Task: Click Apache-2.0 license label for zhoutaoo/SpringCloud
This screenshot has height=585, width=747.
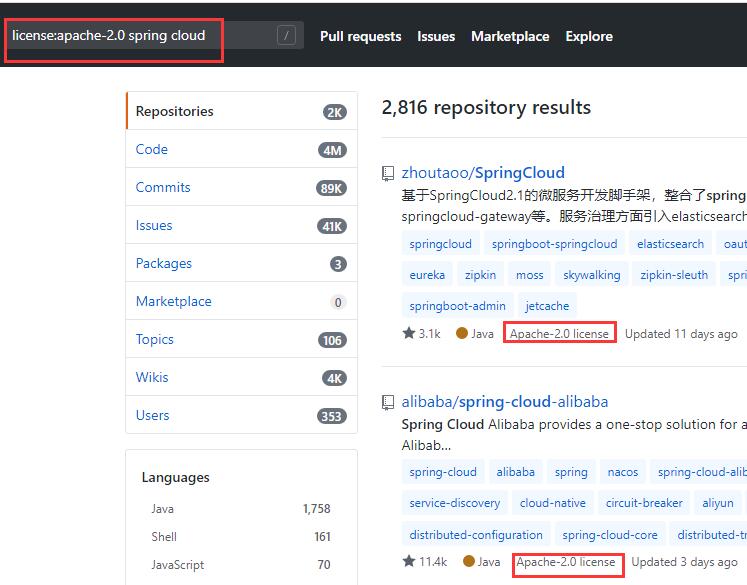Action: click(x=559, y=334)
